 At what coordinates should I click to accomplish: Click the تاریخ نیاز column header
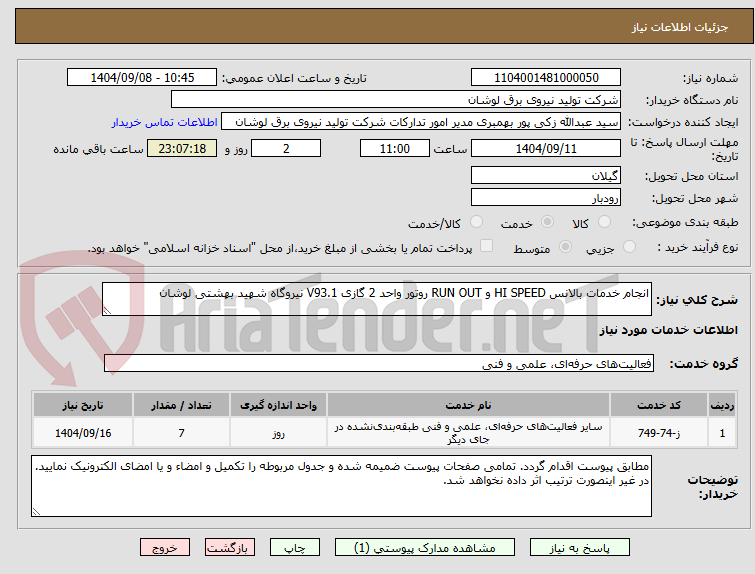click(83, 405)
